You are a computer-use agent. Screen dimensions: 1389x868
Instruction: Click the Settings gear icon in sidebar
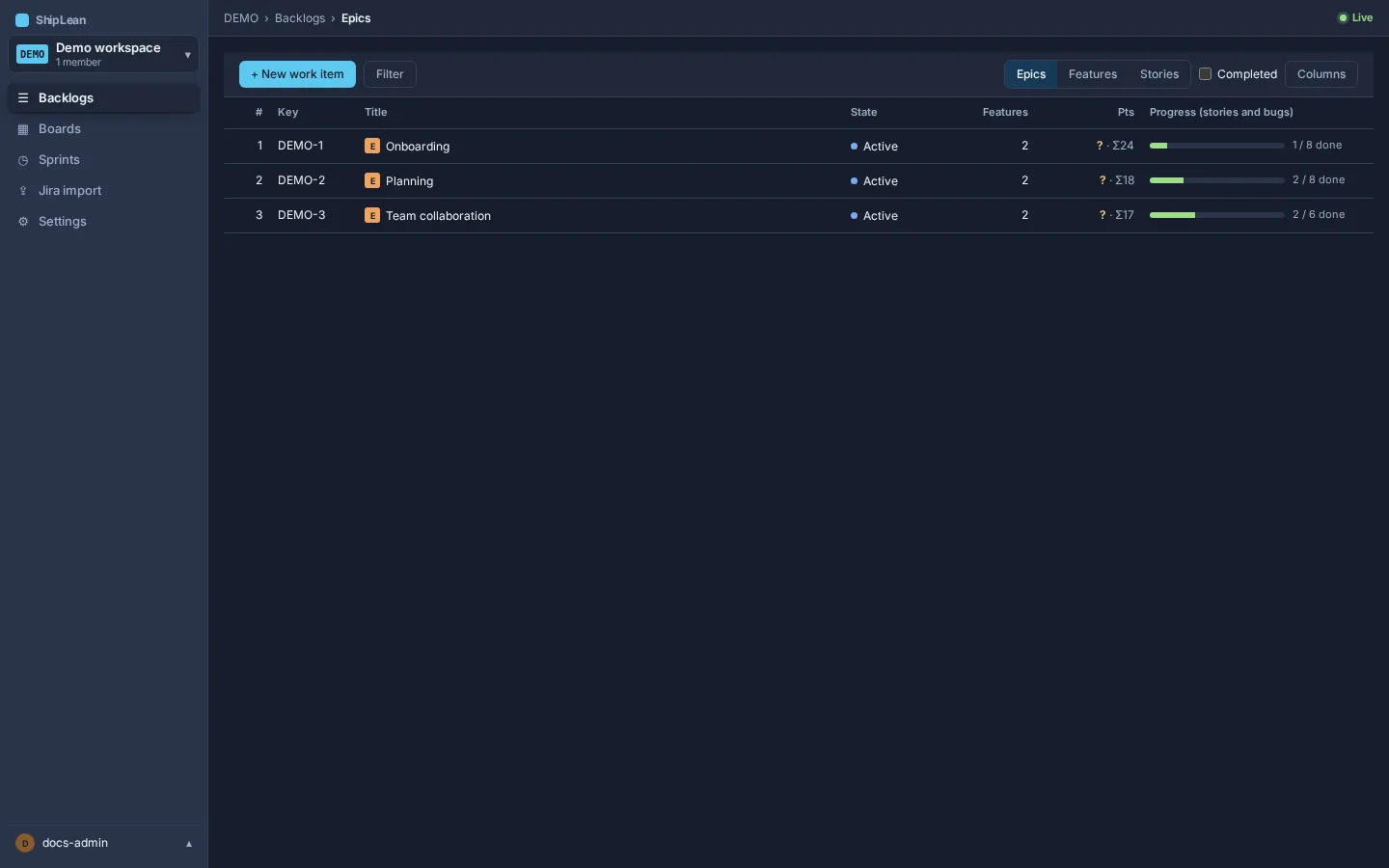coord(23,222)
